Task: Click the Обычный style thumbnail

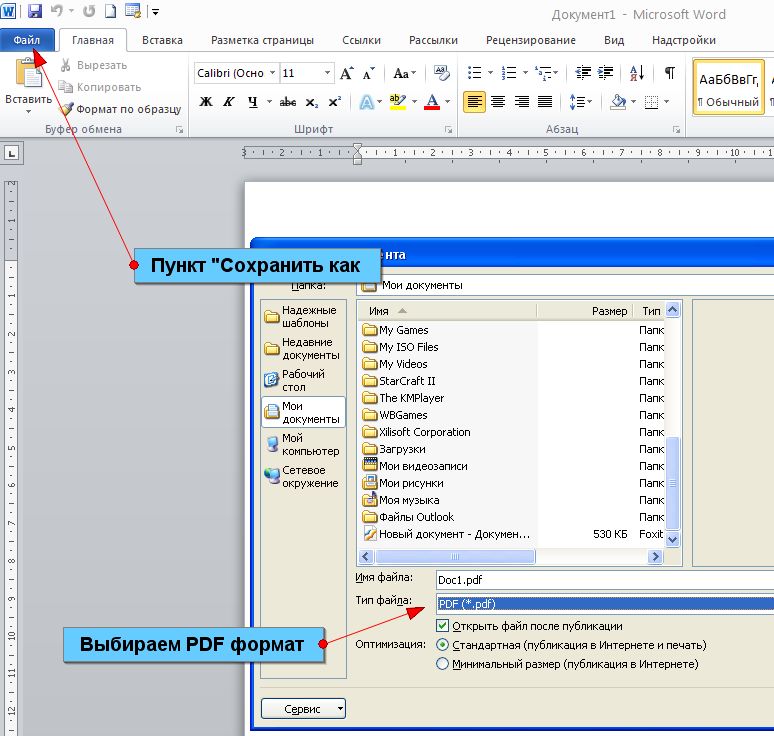Action: 729,88
